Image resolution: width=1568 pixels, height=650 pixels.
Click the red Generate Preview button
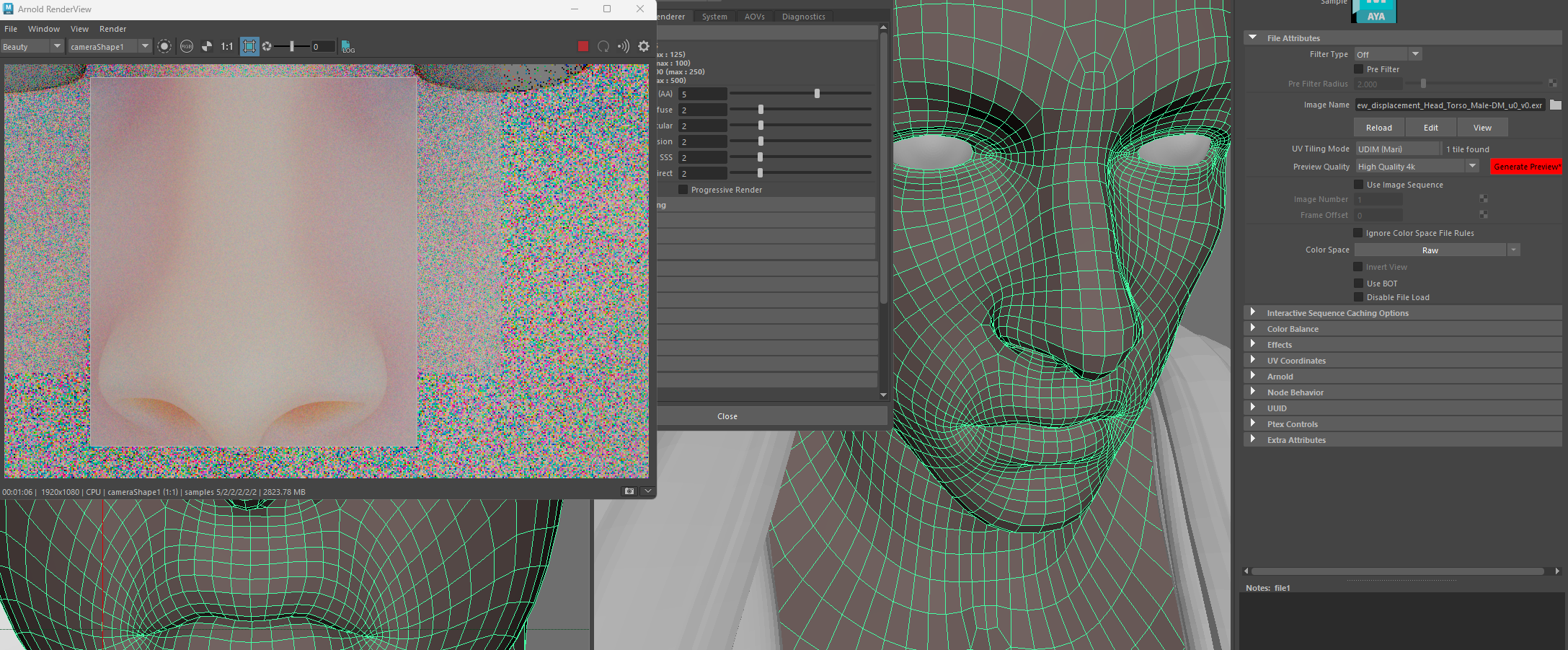(1527, 167)
